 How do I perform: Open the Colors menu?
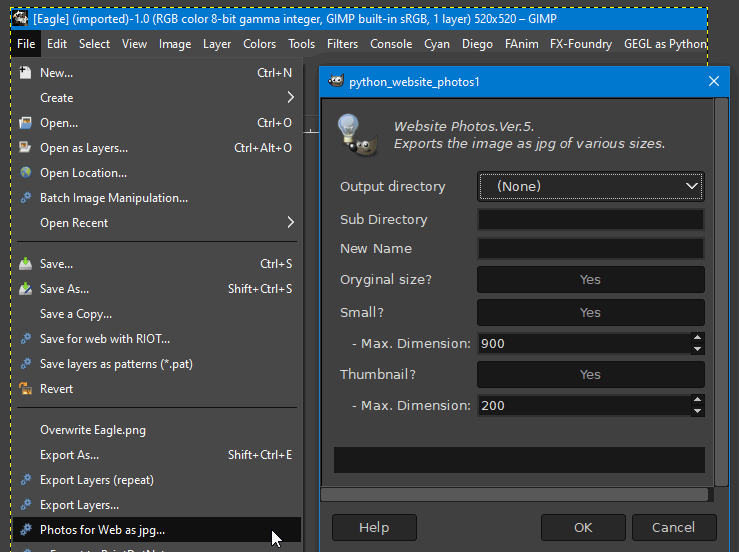(x=259, y=44)
